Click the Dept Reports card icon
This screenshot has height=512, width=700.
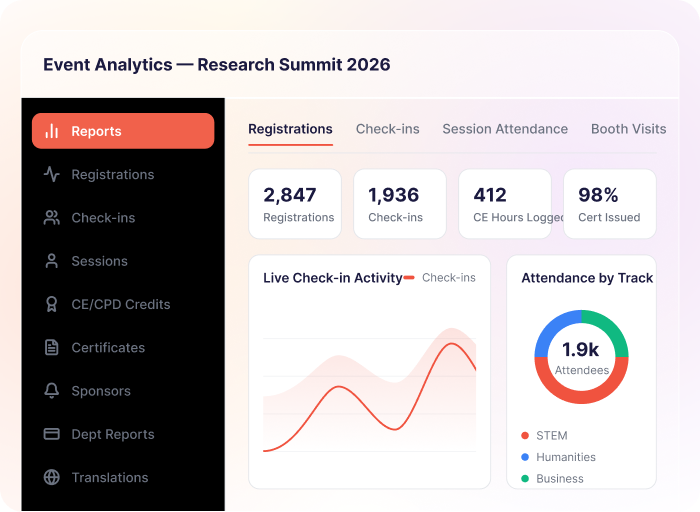coord(52,434)
